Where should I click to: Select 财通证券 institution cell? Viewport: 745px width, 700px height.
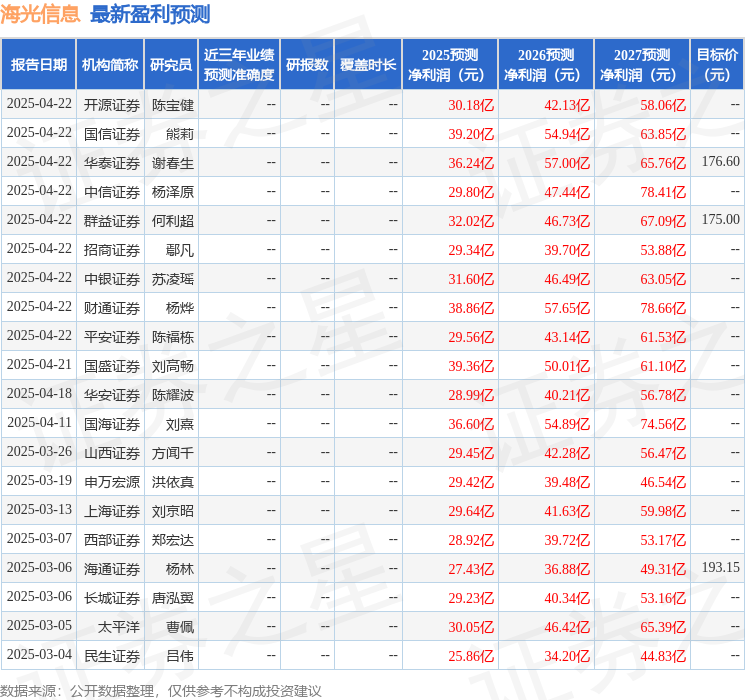pos(112,308)
